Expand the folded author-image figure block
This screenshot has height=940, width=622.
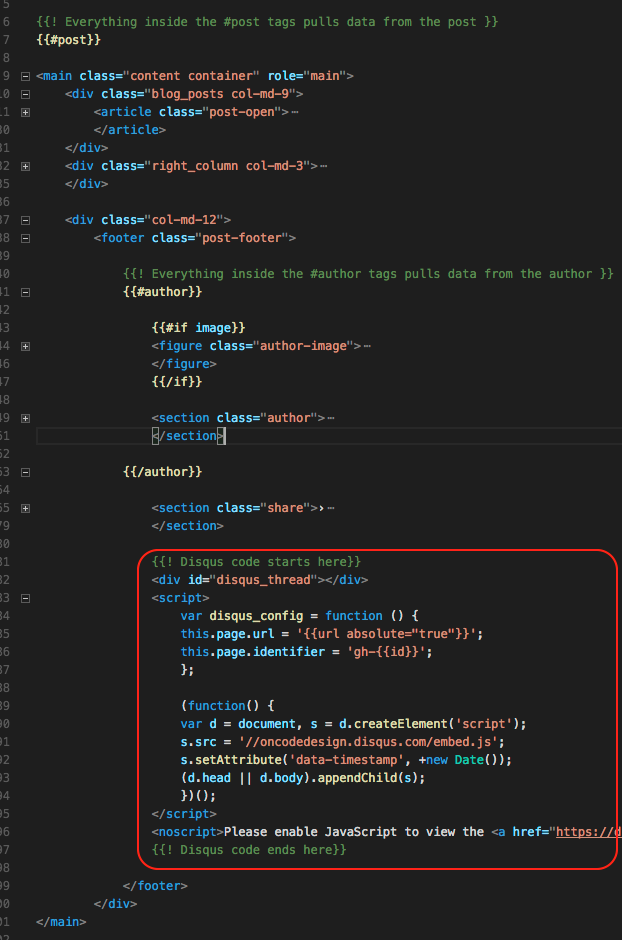click(25, 346)
